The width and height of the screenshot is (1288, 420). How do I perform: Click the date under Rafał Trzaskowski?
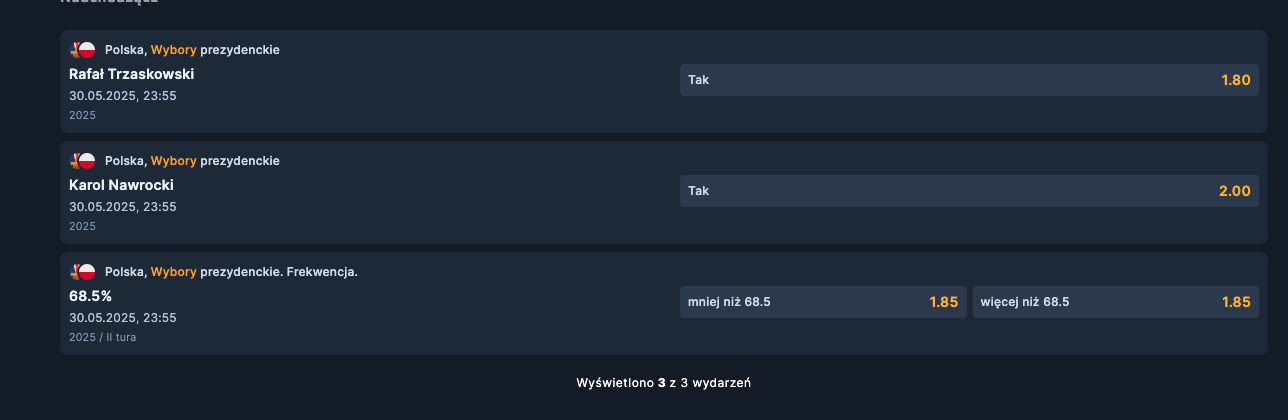click(122, 96)
